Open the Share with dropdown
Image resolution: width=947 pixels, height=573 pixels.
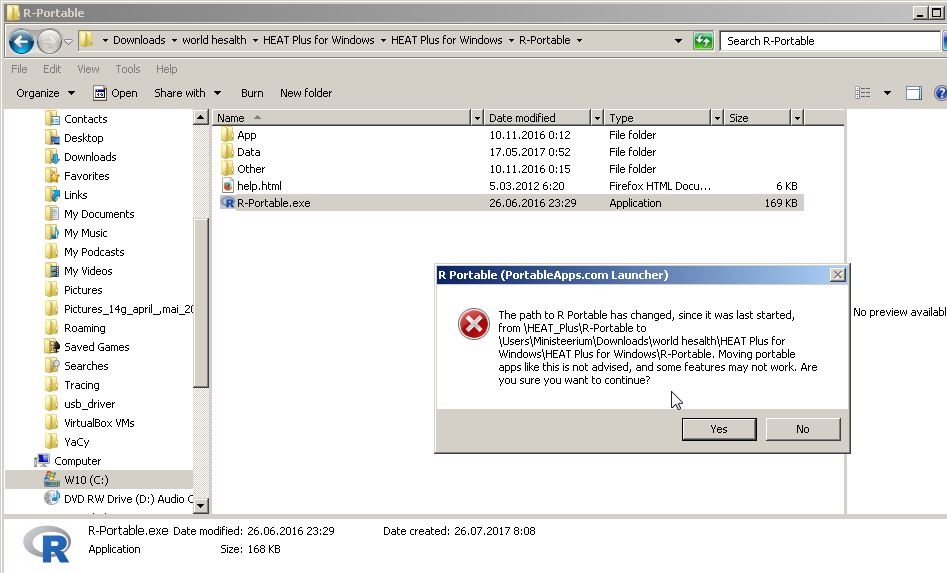(187, 93)
